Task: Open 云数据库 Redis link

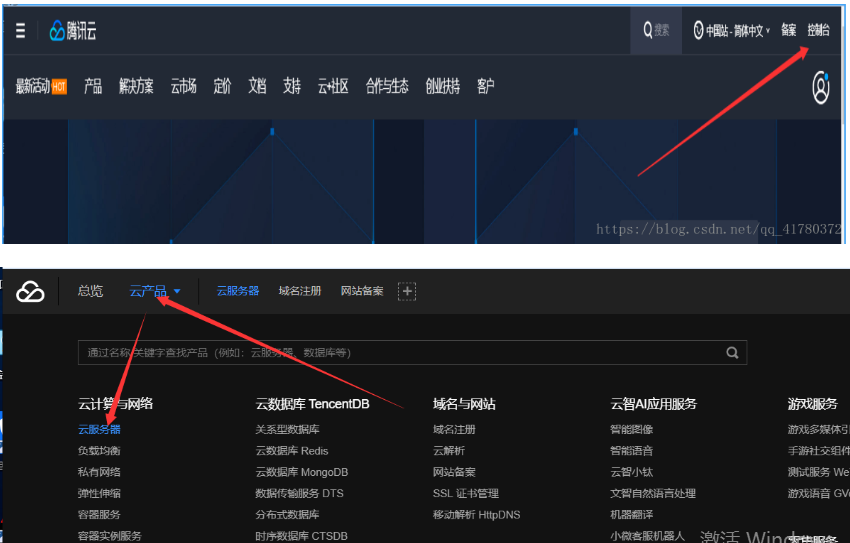Action: coord(292,451)
